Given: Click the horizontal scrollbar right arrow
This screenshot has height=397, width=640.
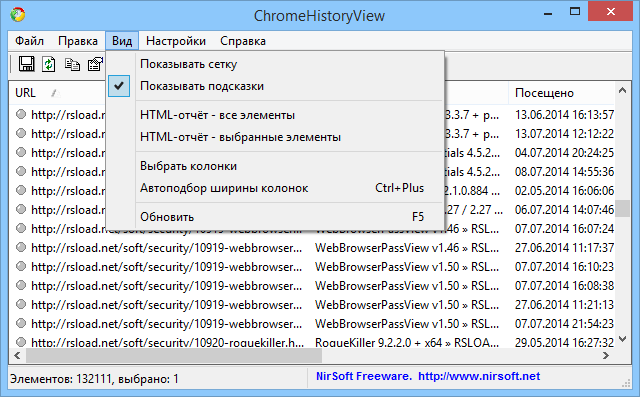Looking at the screenshot, I should coord(606,356).
